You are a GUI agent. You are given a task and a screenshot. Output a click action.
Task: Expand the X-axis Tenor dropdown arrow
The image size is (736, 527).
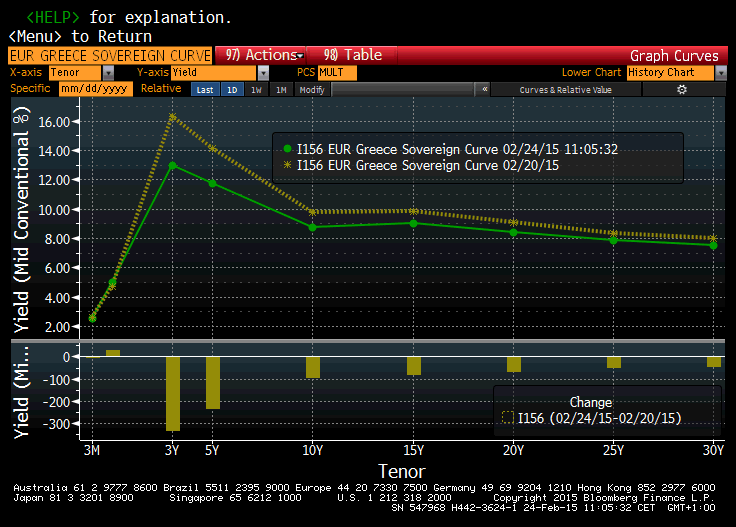[108, 73]
